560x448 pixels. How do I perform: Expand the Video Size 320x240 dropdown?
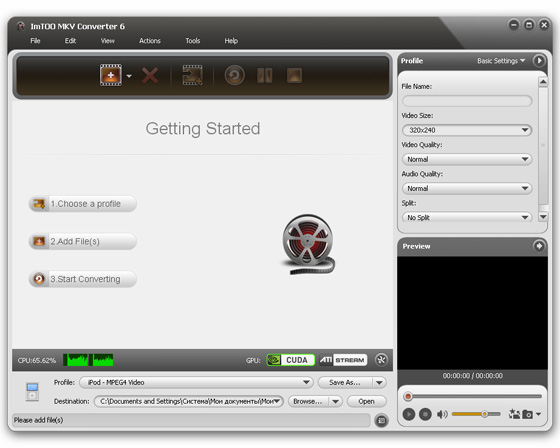(x=467, y=130)
